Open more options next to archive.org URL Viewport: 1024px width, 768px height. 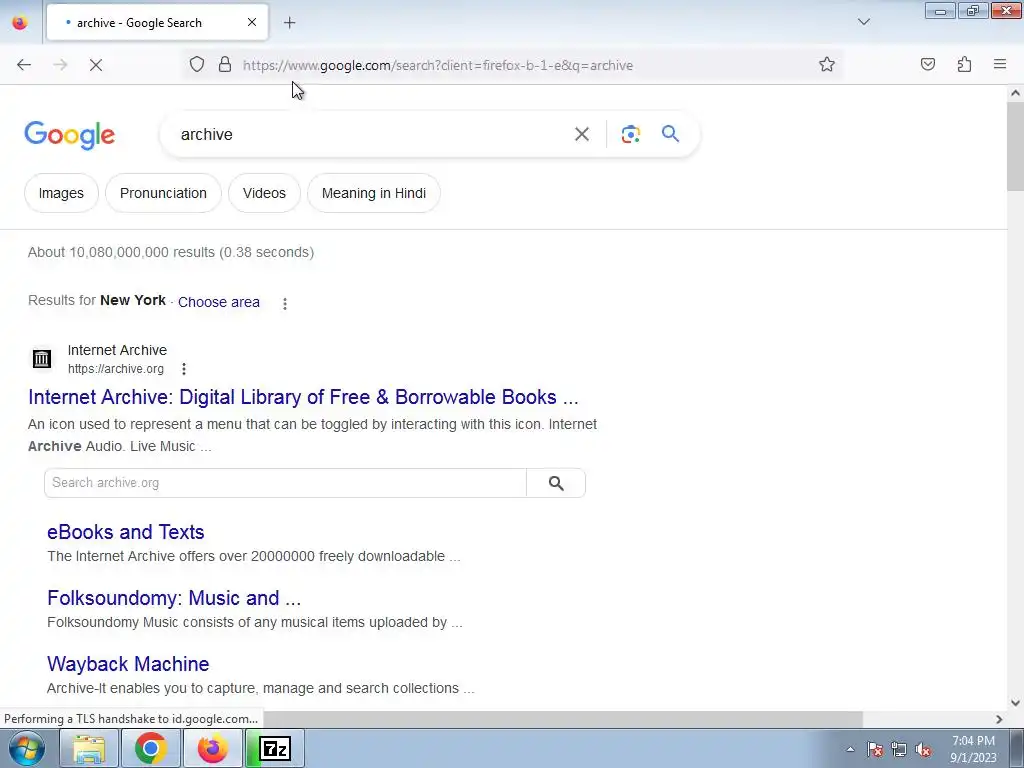click(x=184, y=369)
